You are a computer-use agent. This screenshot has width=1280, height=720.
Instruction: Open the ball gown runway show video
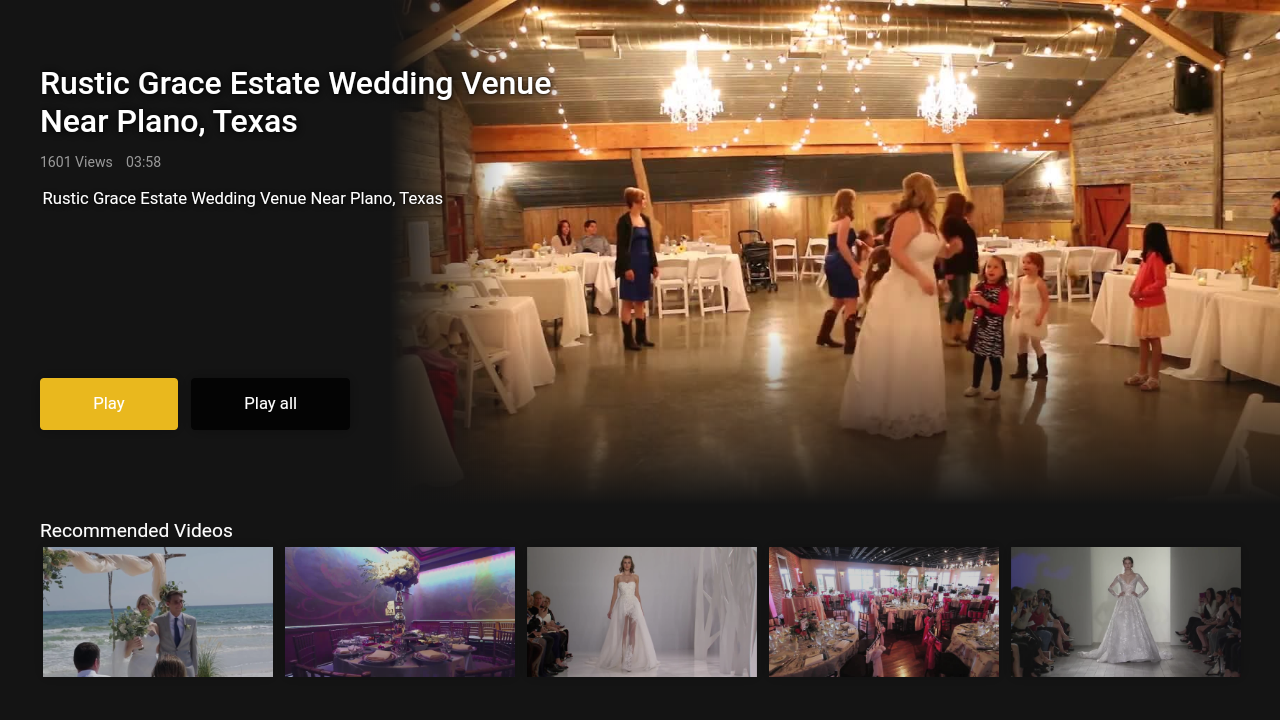(x=1126, y=612)
